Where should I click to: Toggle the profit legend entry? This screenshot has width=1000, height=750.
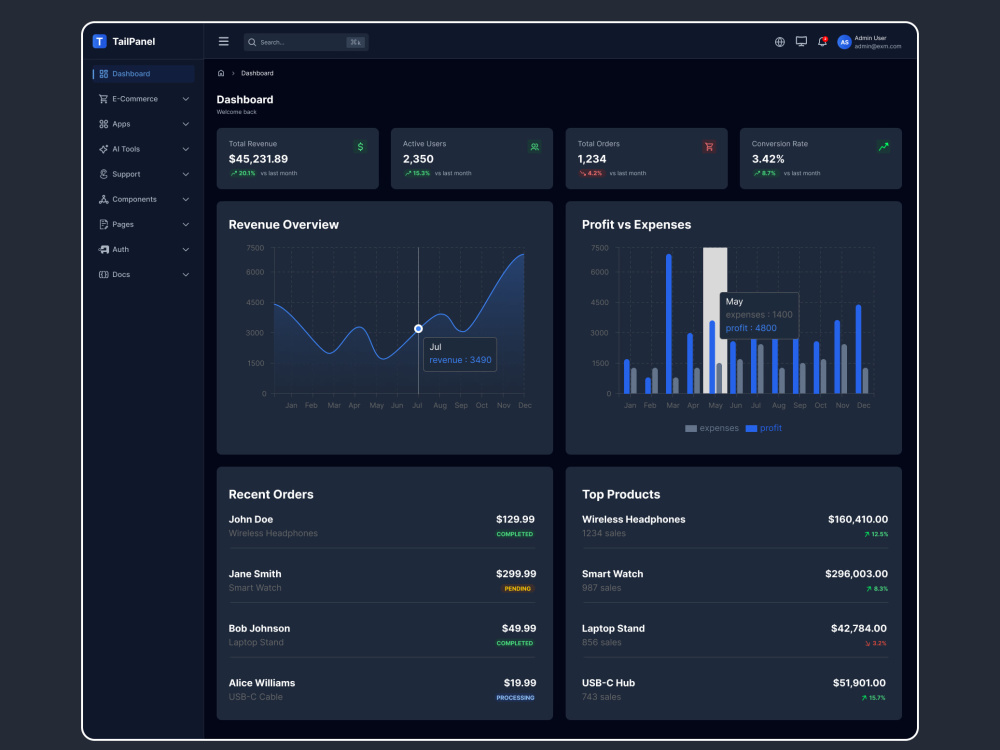763,428
